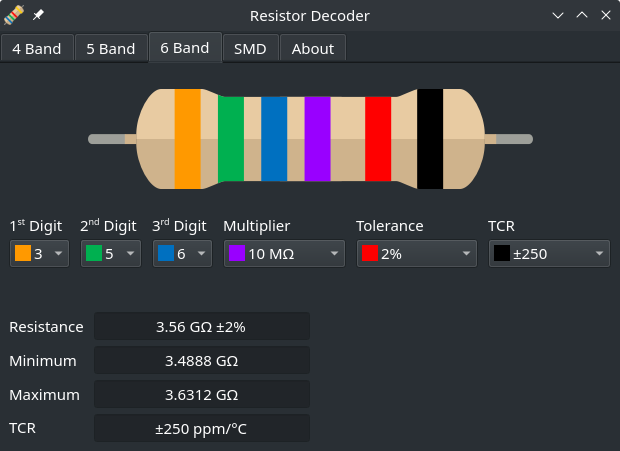Screen dimensions: 620x451
Task: Click the resistor app icon in title bar
Action: (x=14, y=15)
